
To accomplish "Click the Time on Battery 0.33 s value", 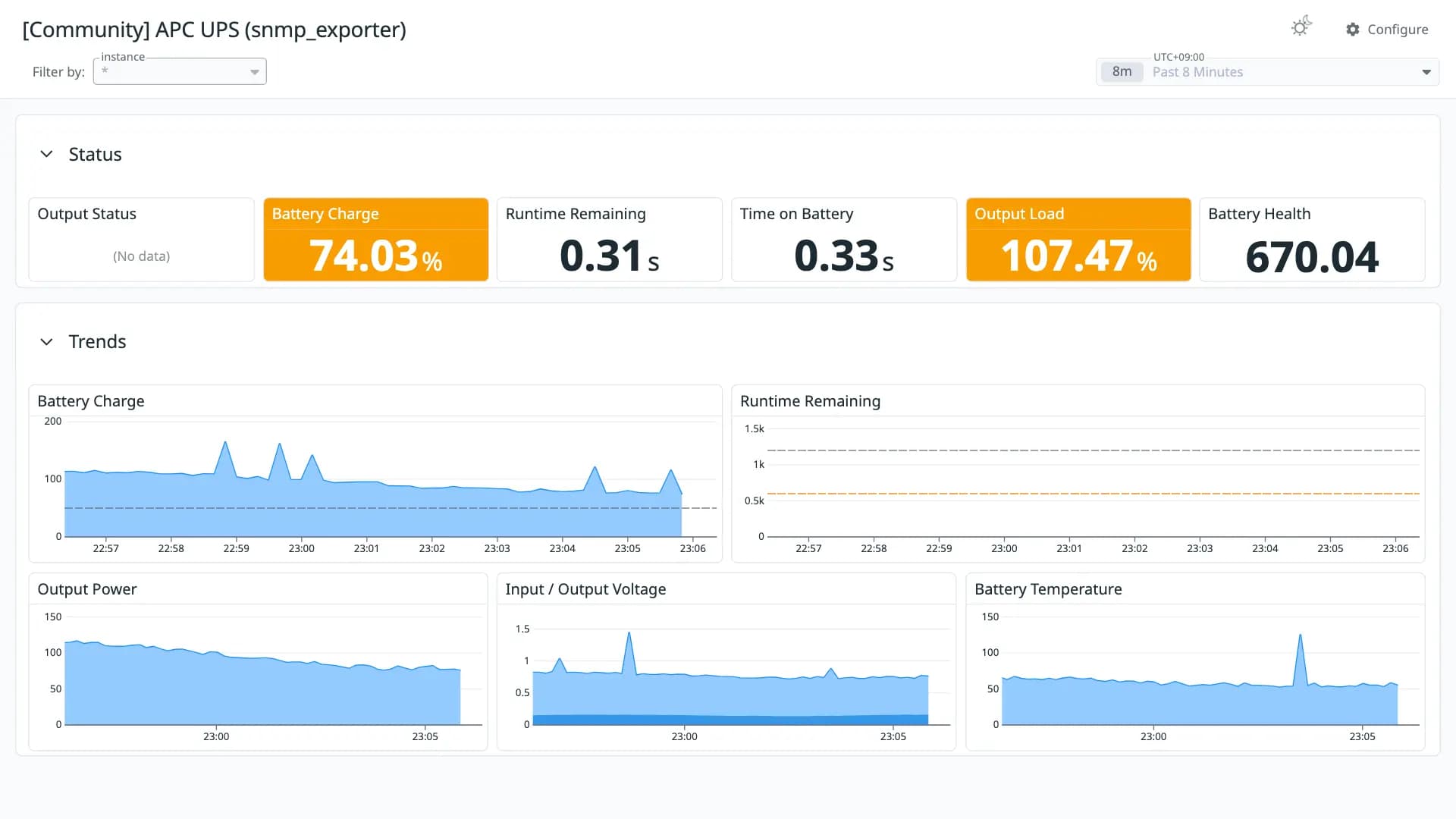I will point(844,256).
